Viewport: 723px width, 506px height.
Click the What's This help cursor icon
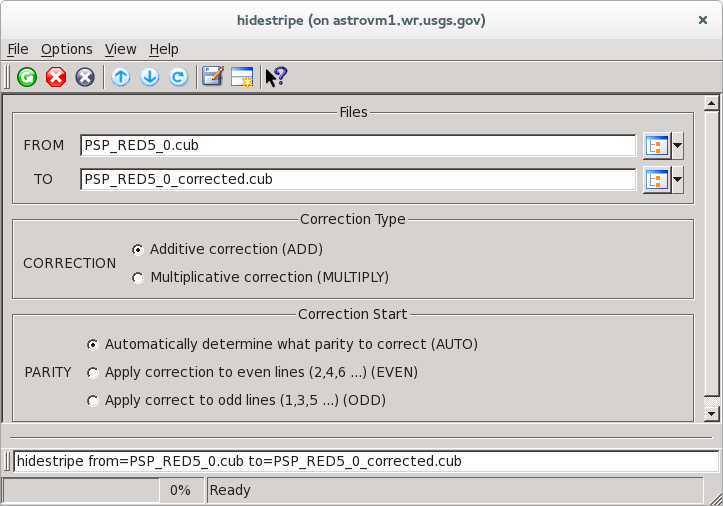(x=276, y=77)
